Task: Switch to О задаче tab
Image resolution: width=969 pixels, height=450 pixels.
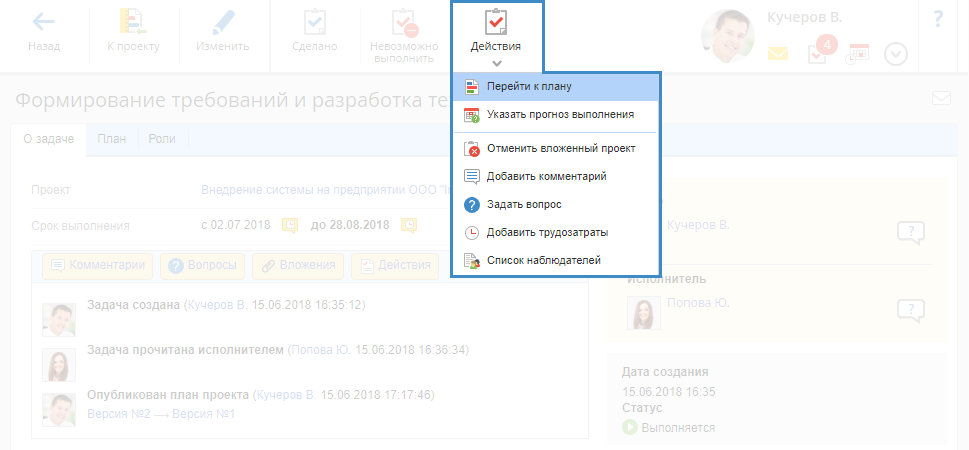Action: point(49,139)
